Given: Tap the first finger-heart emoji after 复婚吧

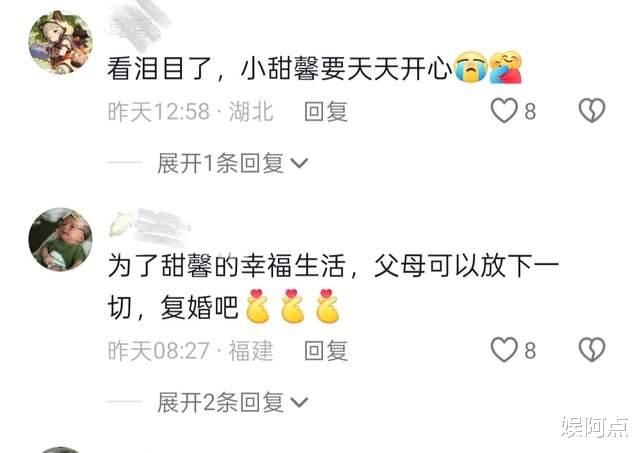Looking at the screenshot, I should pyautogui.click(x=258, y=306).
